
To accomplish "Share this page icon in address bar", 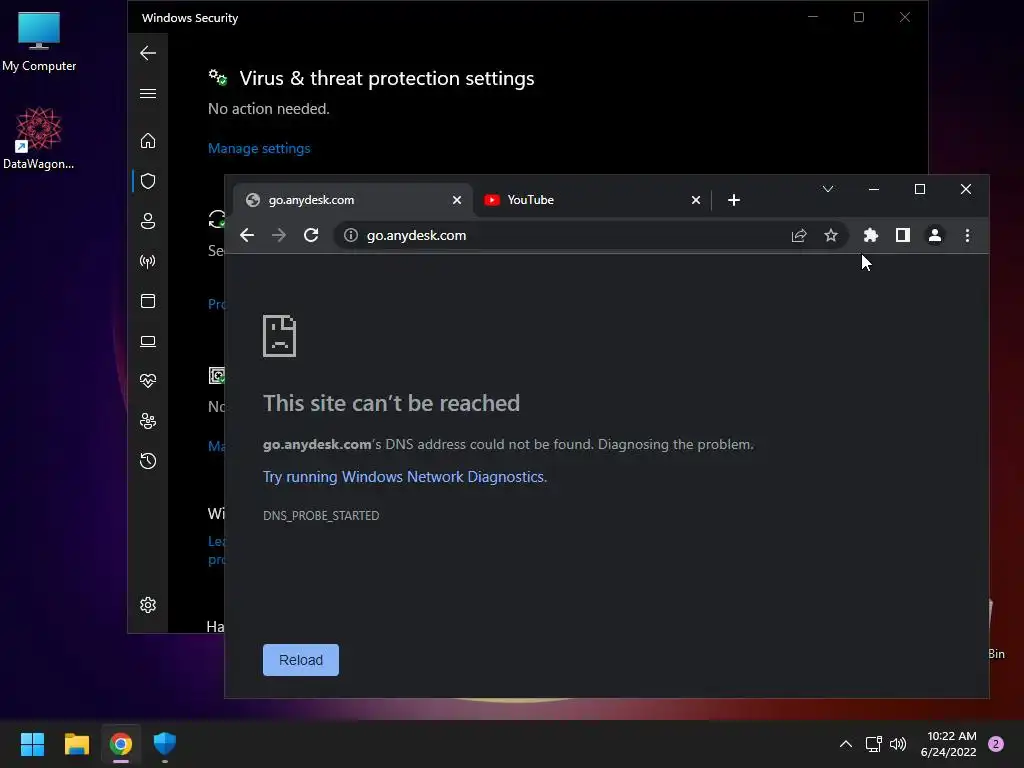I will [799, 235].
